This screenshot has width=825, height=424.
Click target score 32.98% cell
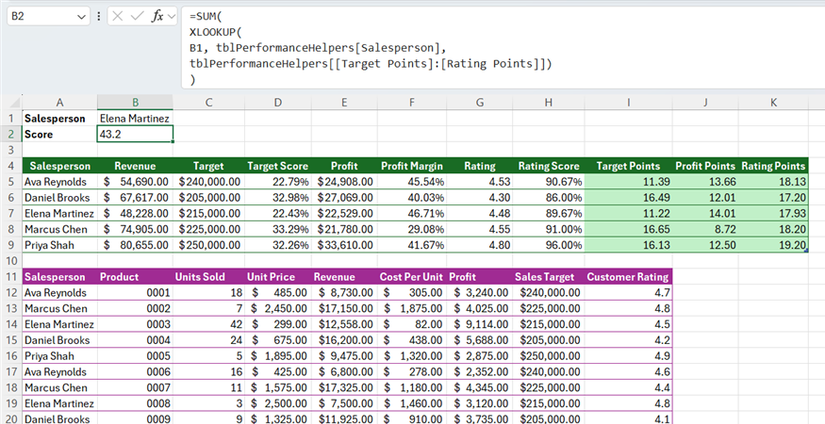click(278, 198)
